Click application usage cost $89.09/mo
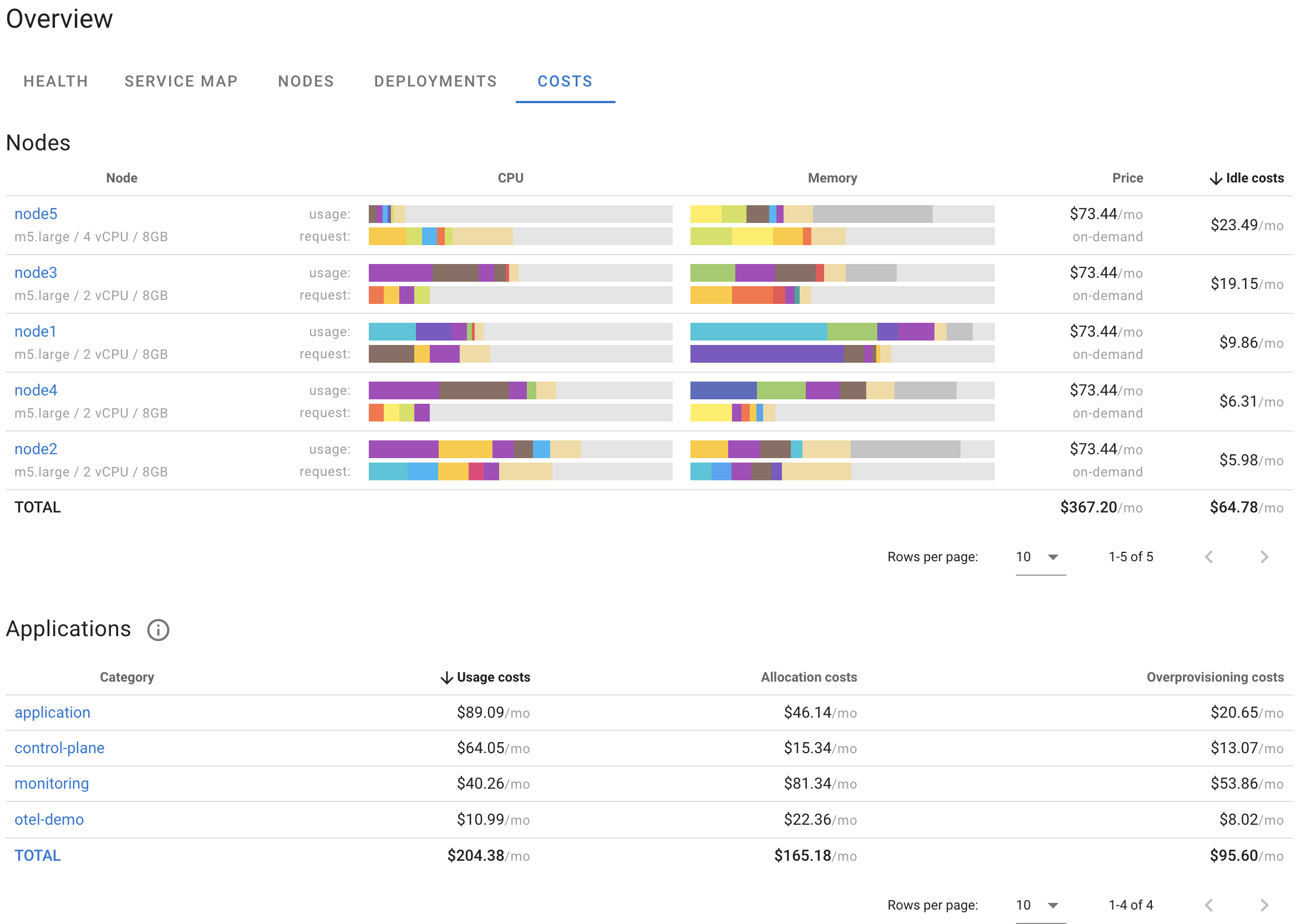Viewport: 1301px width, 924px height. 493,713
